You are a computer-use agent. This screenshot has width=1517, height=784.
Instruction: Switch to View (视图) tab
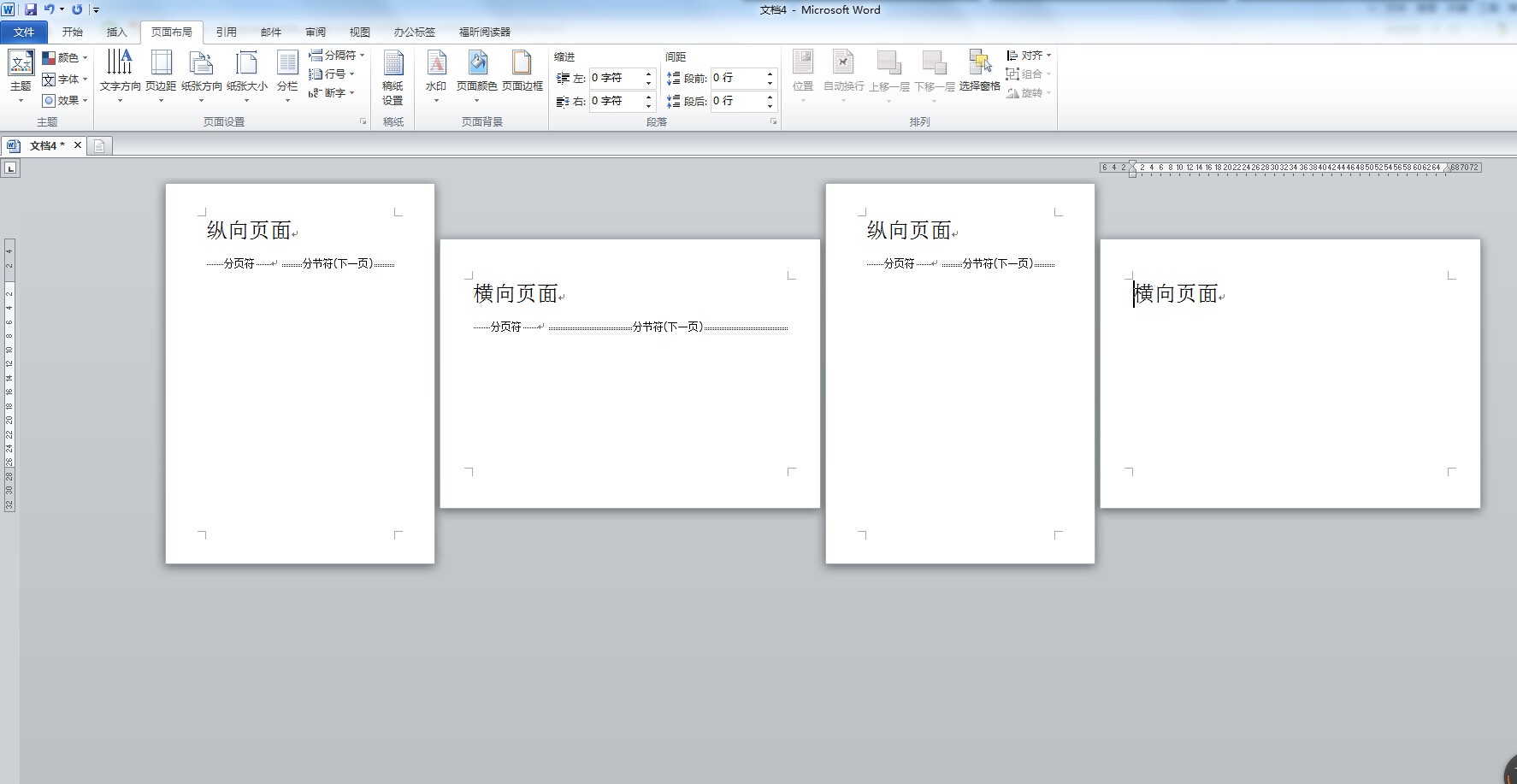tap(360, 32)
